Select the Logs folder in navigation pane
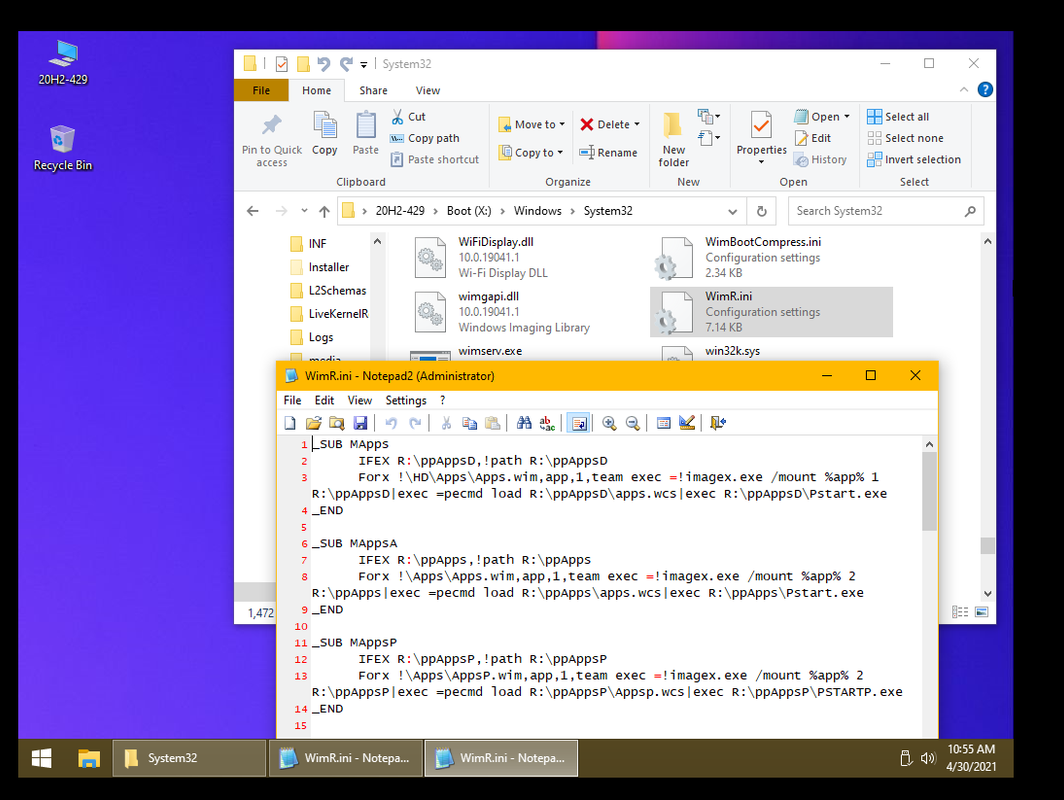1064x800 pixels. (312, 337)
